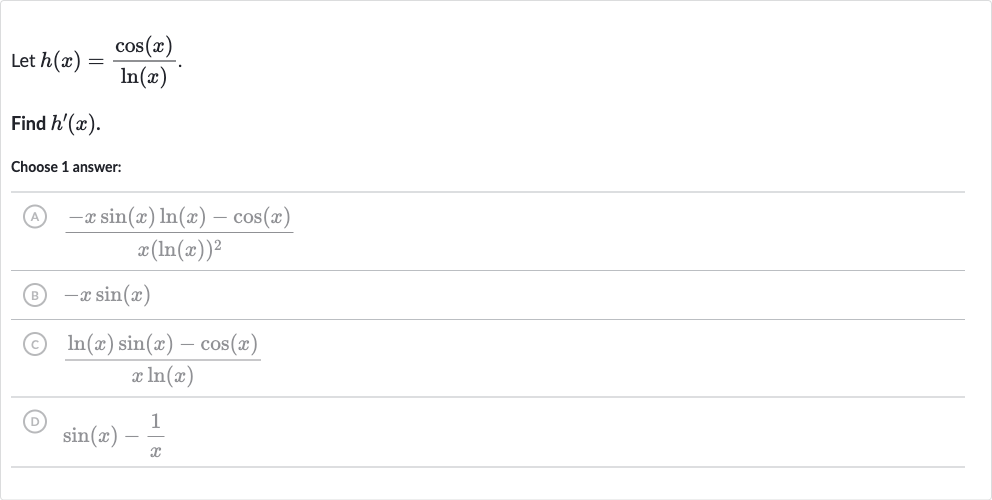Click the h(x) left side of the definition
992x500 pixels.
coord(61,61)
